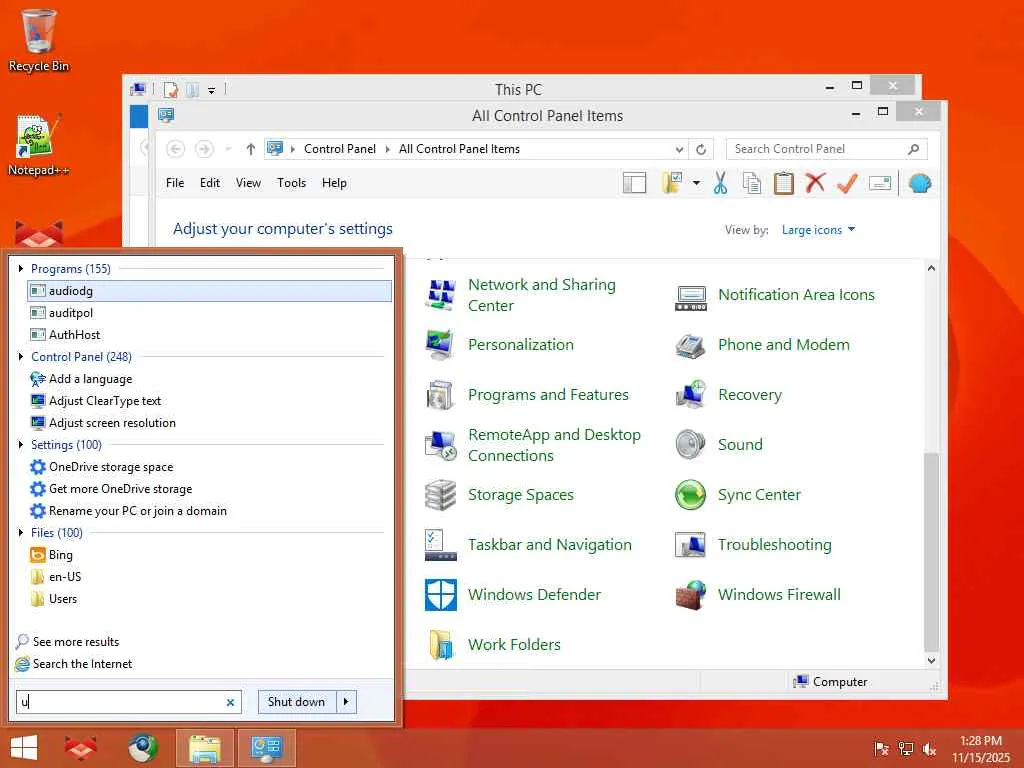Collapse the Files (100) results group
Viewport: 1024px width, 768px height.
click(x=21, y=532)
